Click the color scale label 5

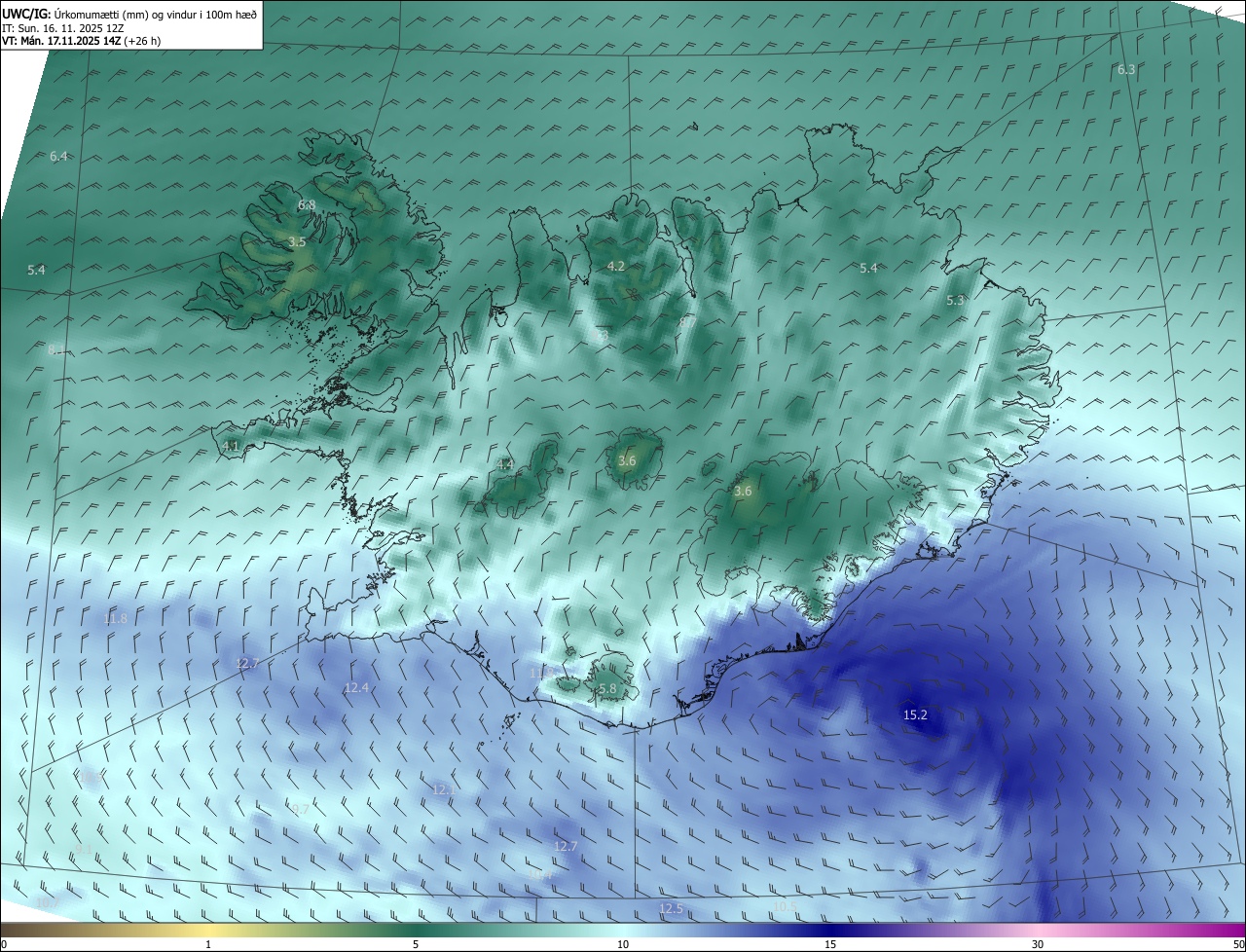(x=416, y=944)
